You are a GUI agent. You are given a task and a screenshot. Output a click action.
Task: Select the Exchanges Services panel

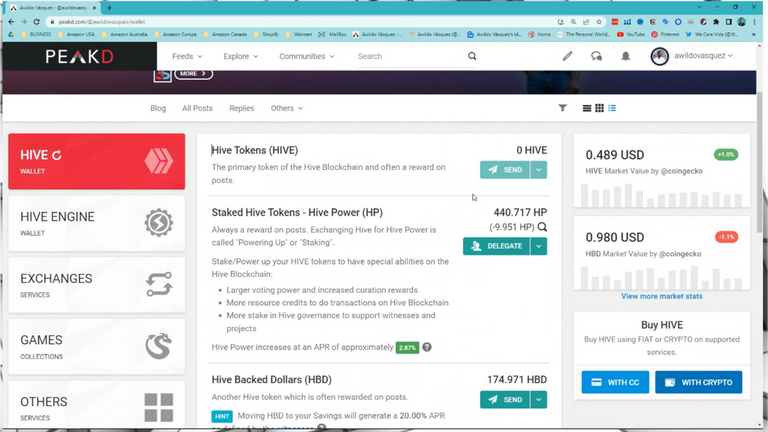pos(96,285)
